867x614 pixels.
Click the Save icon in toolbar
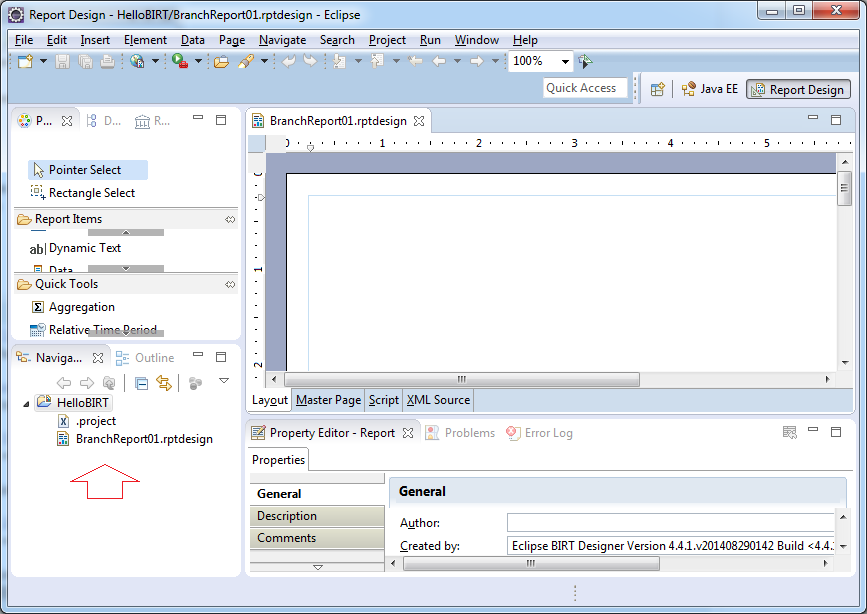(62, 61)
